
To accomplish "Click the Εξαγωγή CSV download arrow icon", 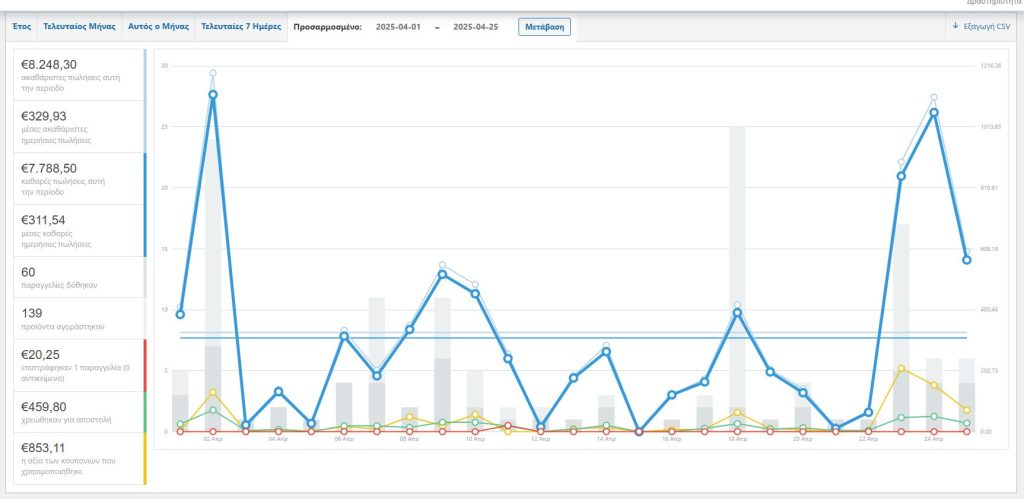I will [955, 26].
